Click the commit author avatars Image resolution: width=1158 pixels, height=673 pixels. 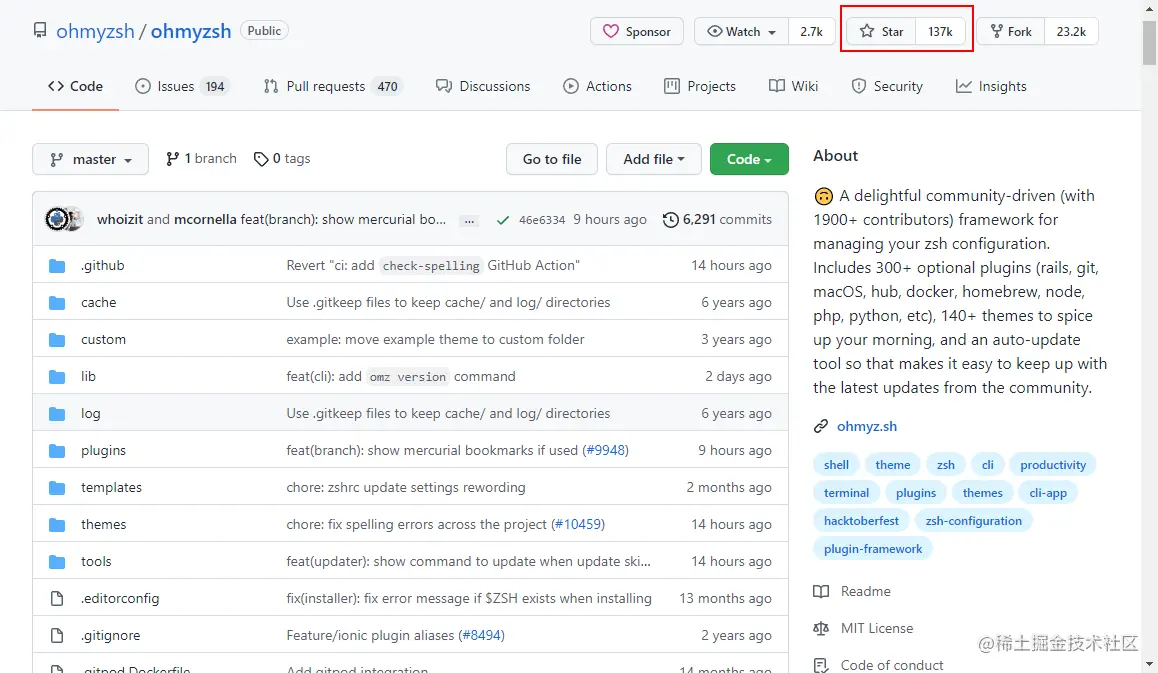64,219
